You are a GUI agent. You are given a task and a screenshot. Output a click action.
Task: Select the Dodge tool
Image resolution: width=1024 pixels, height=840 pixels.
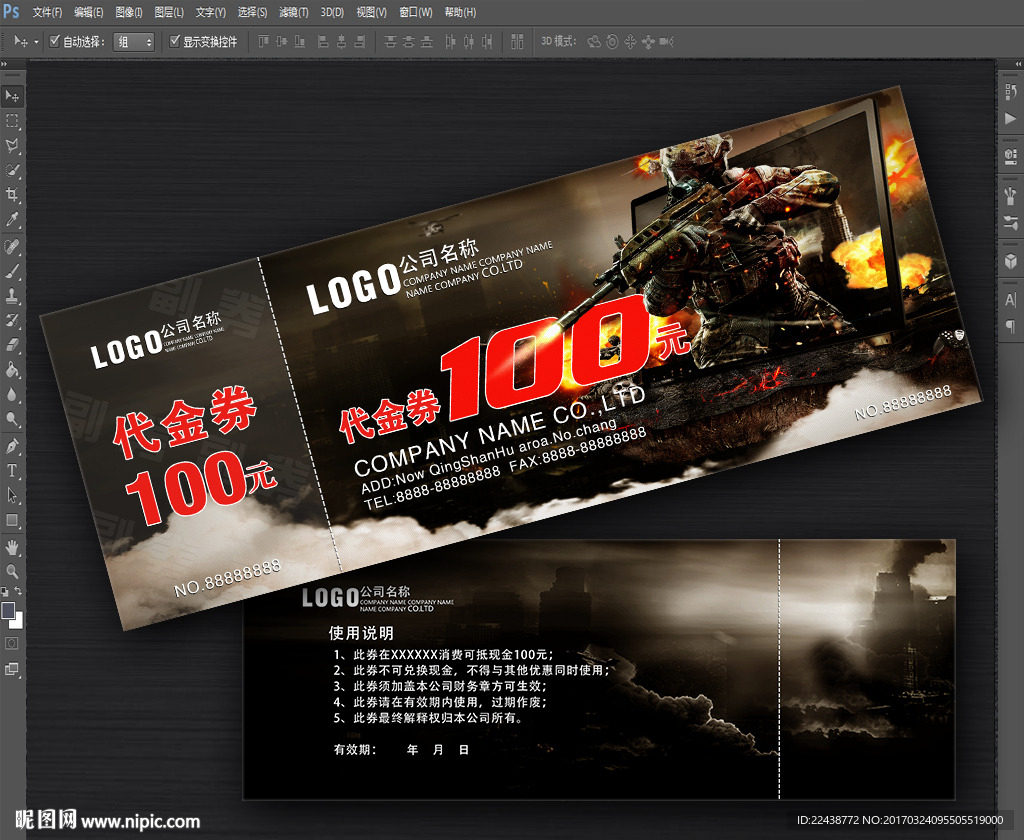(12, 419)
